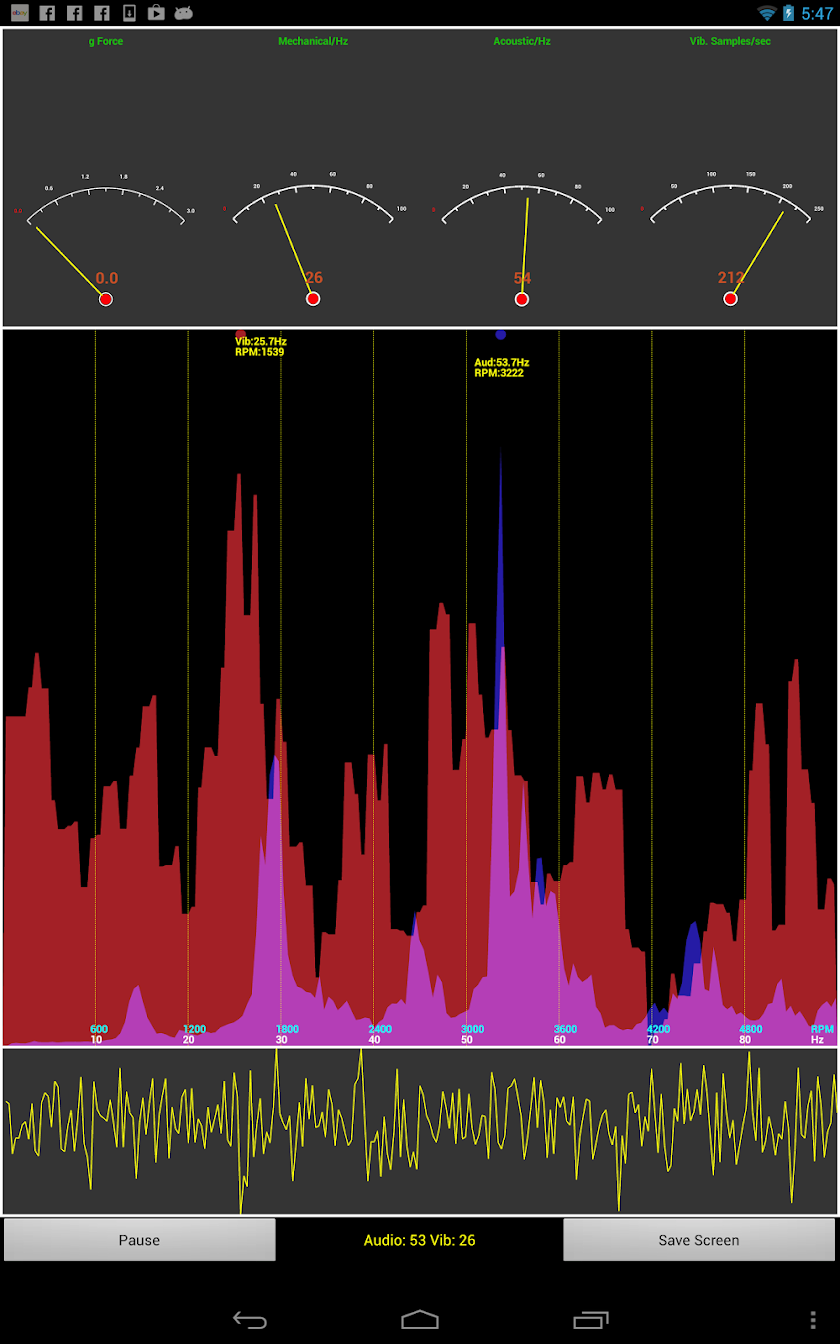
Task: Tap the Vib. Samples gauge reading 212
Action: click(731, 278)
